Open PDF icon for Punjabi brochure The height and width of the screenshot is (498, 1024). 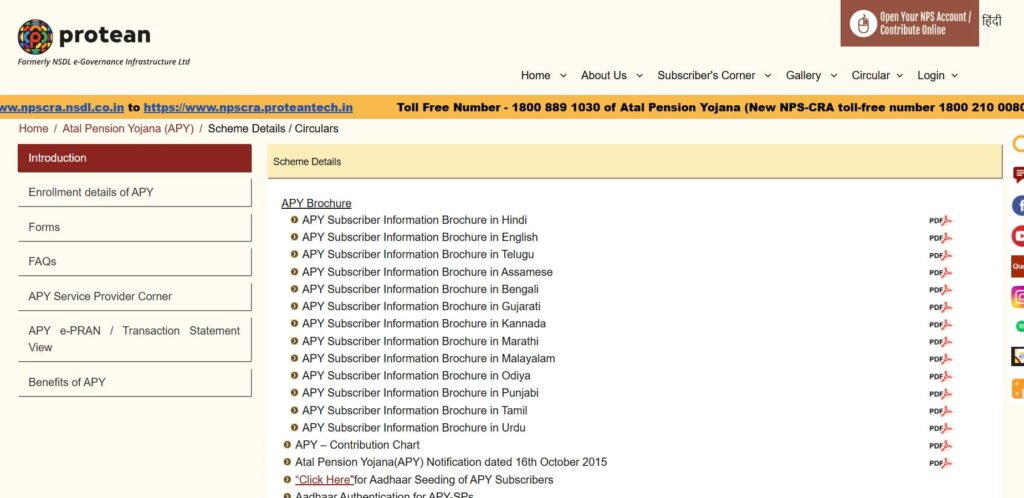[940, 394]
